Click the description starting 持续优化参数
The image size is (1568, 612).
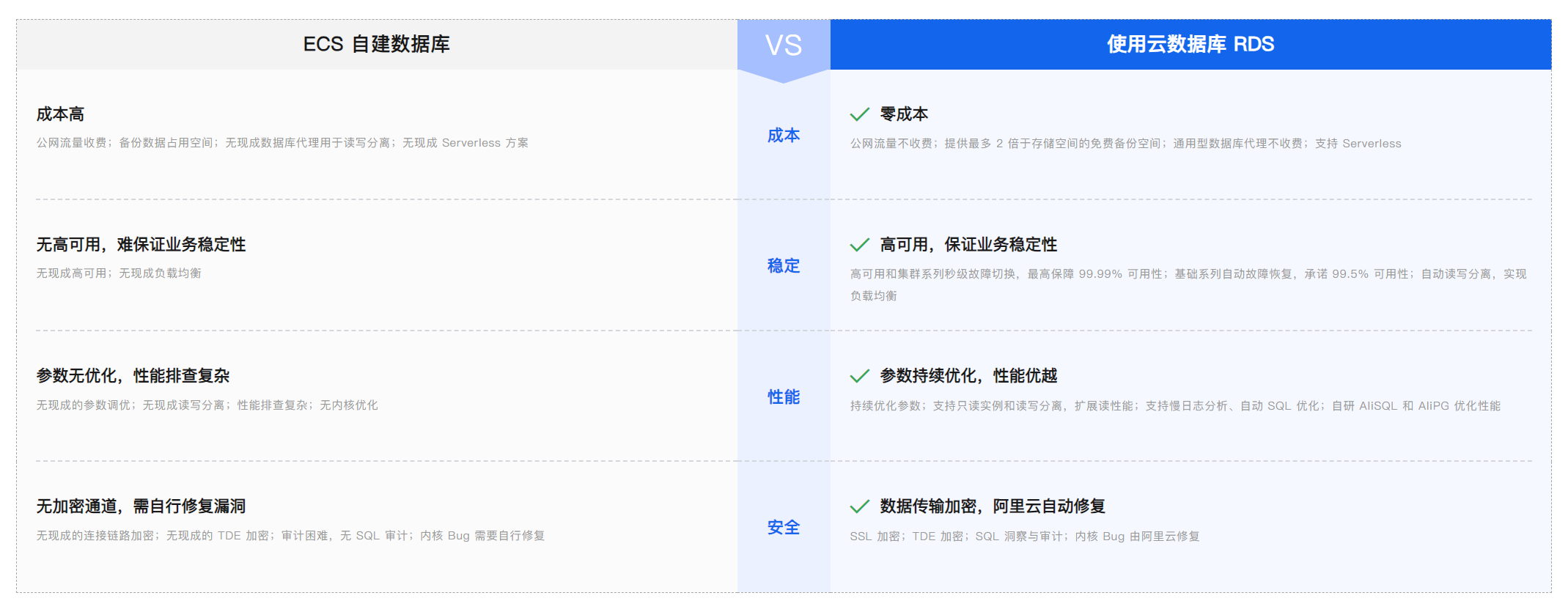click(1175, 406)
